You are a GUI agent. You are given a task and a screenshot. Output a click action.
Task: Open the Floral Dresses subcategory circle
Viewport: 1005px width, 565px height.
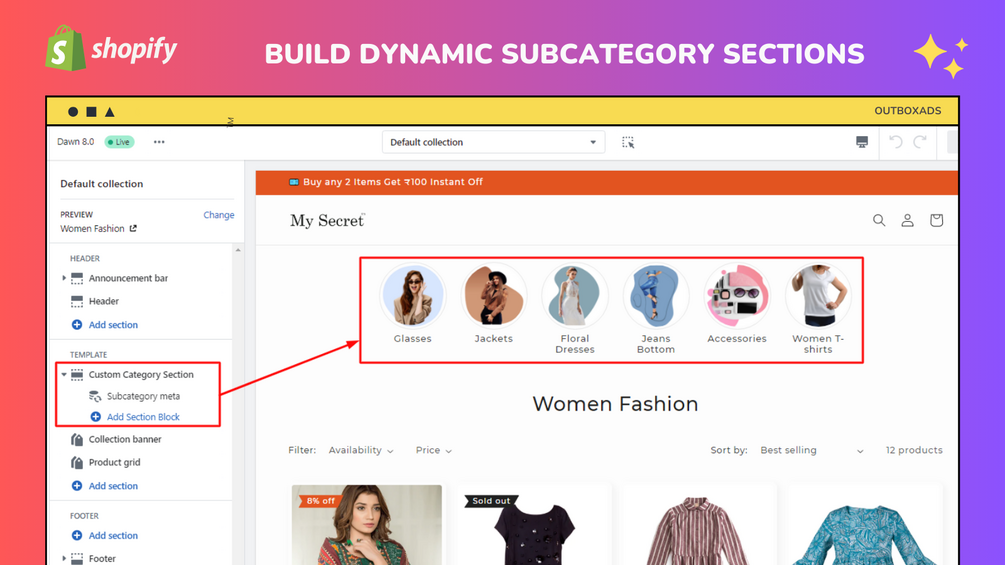(x=575, y=296)
